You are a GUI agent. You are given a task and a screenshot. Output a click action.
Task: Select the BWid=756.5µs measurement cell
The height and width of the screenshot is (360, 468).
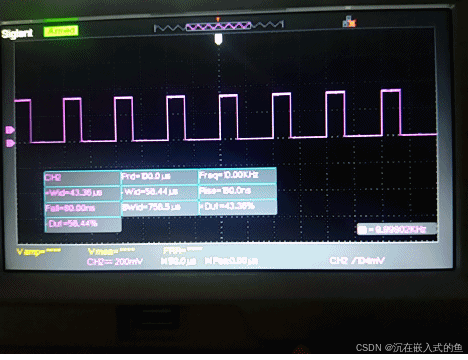pos(159,207)
